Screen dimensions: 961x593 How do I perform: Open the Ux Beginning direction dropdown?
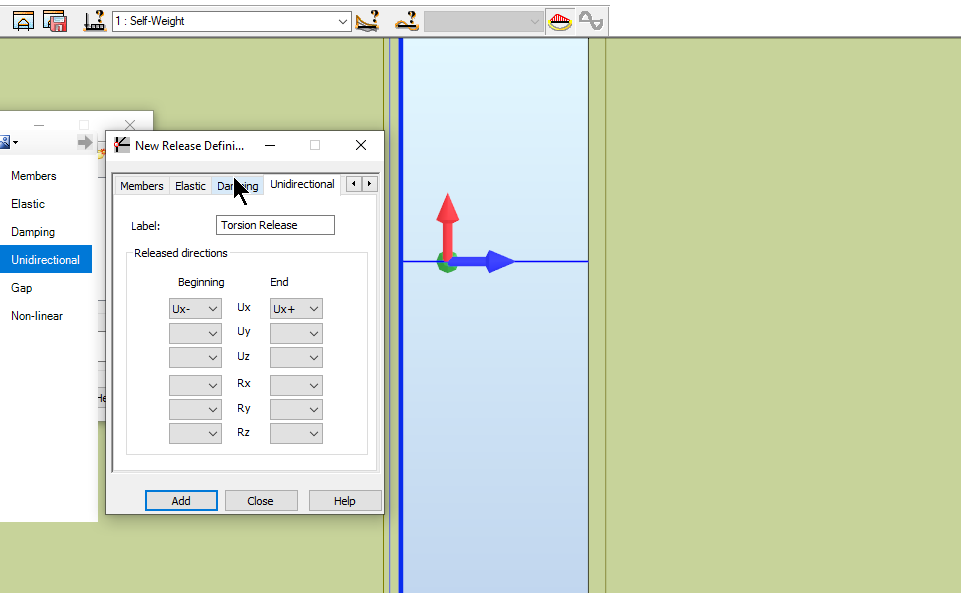(195, 308)
